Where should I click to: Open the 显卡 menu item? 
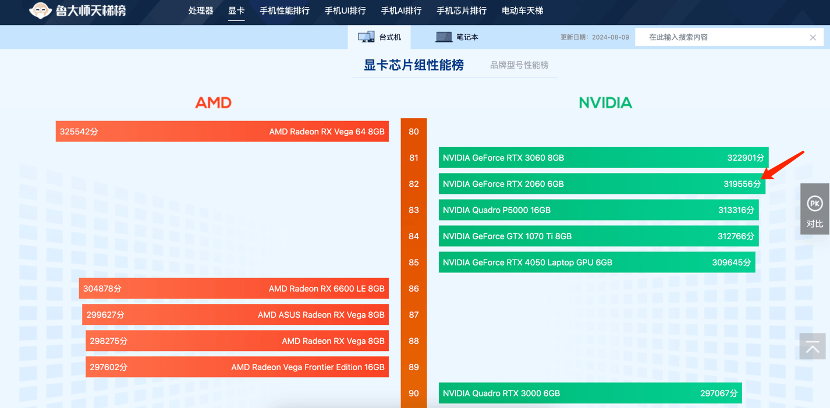coord(236,11)
